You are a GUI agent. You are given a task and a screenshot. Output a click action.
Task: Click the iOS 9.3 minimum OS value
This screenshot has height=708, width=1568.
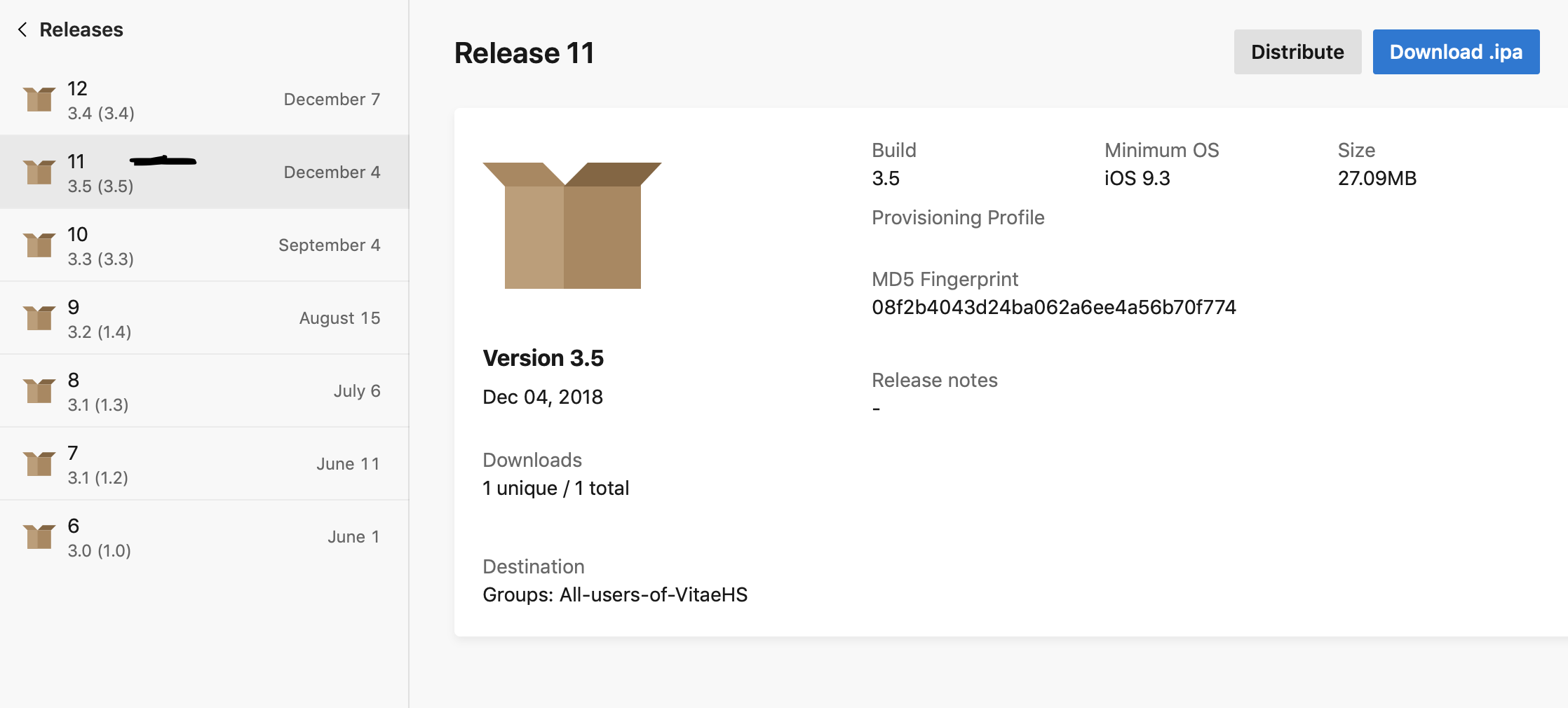pos(1137,178)
